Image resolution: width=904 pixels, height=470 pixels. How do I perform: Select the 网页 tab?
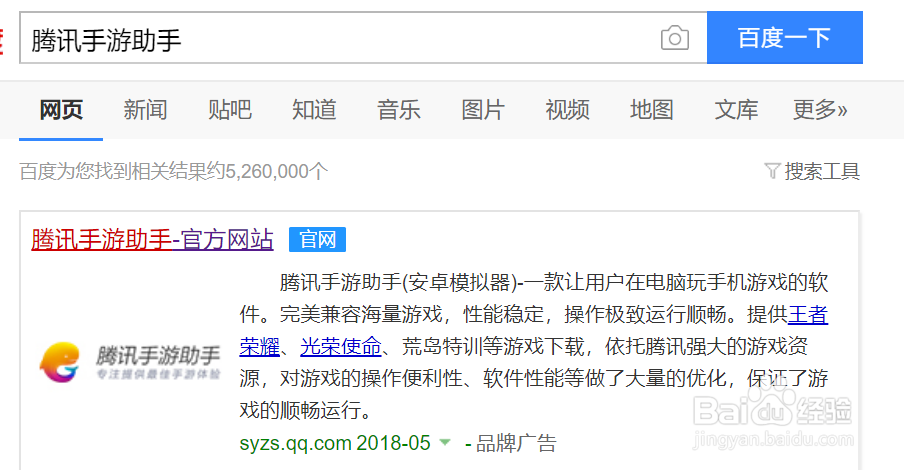[61, 110]
